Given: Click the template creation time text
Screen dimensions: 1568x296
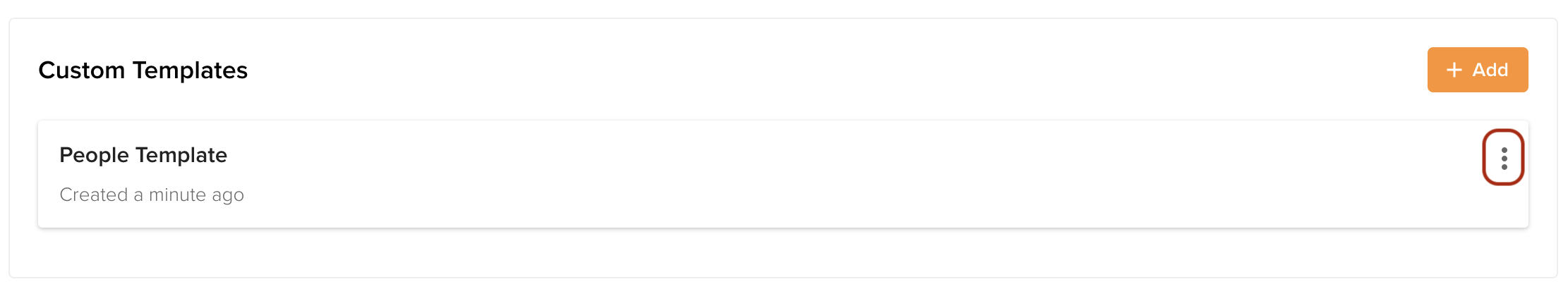Looking at the screenshot, I should 152,195.
